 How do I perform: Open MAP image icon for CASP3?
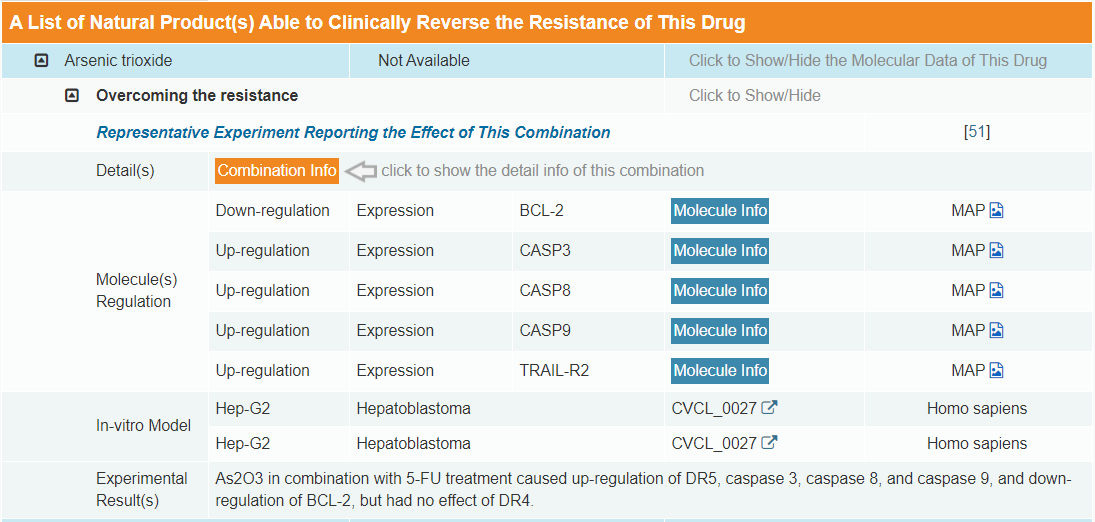pyautogui.click(x=996, y=251)
